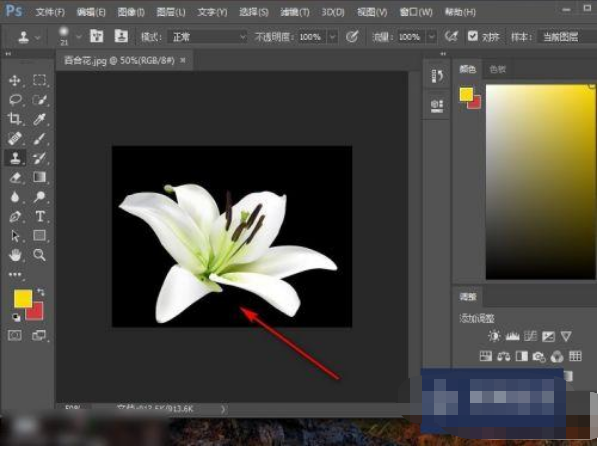
Task: Expand the toolbox double-arrow
Action: click(8, 54)
